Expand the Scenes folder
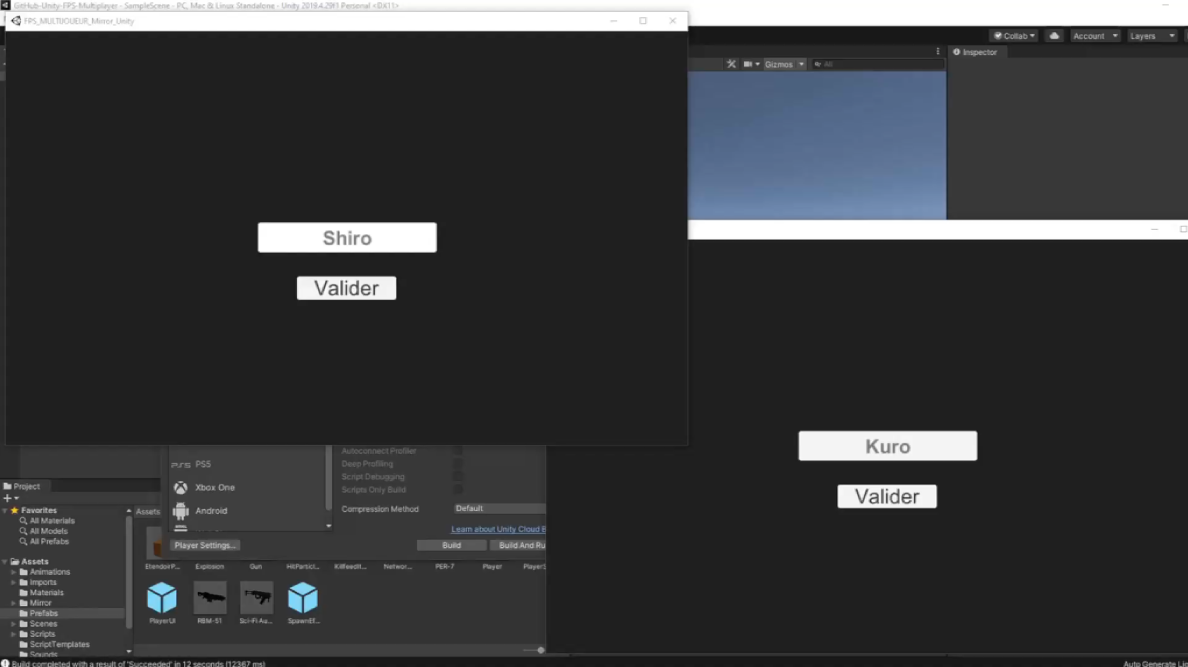 click(x=14, y=624)
